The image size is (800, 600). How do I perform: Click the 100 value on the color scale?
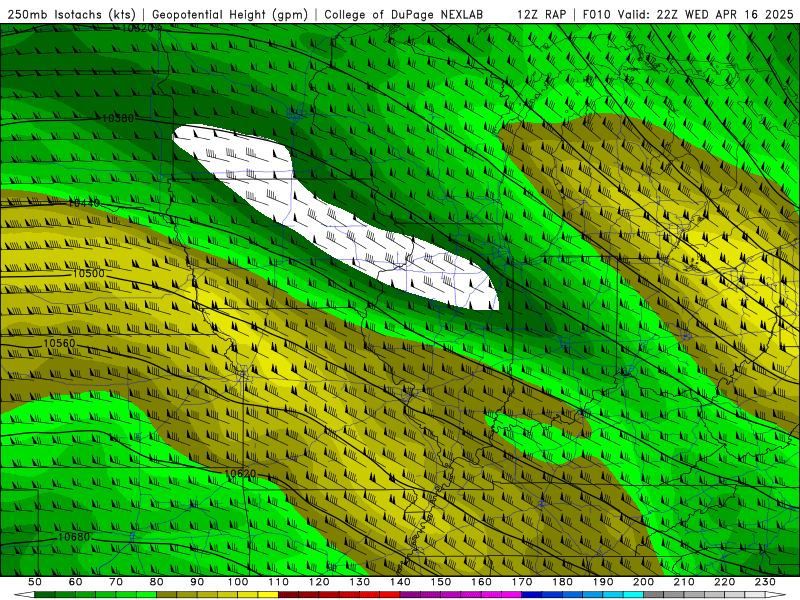click(238, 582)
